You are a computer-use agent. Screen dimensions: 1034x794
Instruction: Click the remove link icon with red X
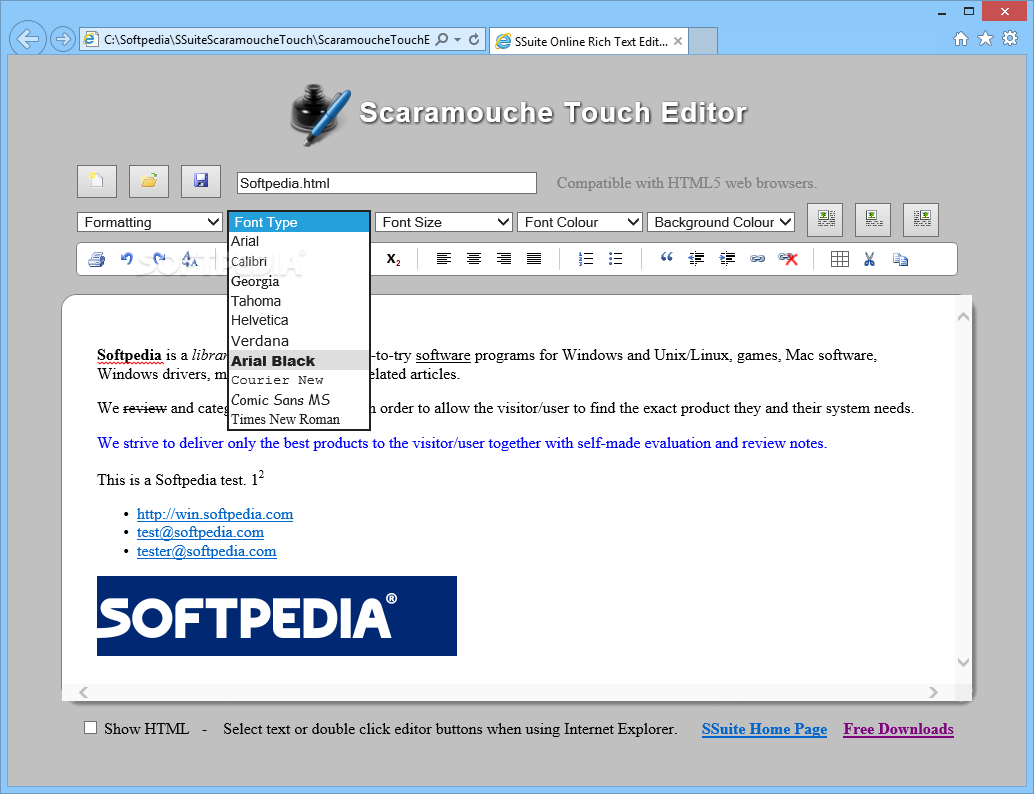788,259
